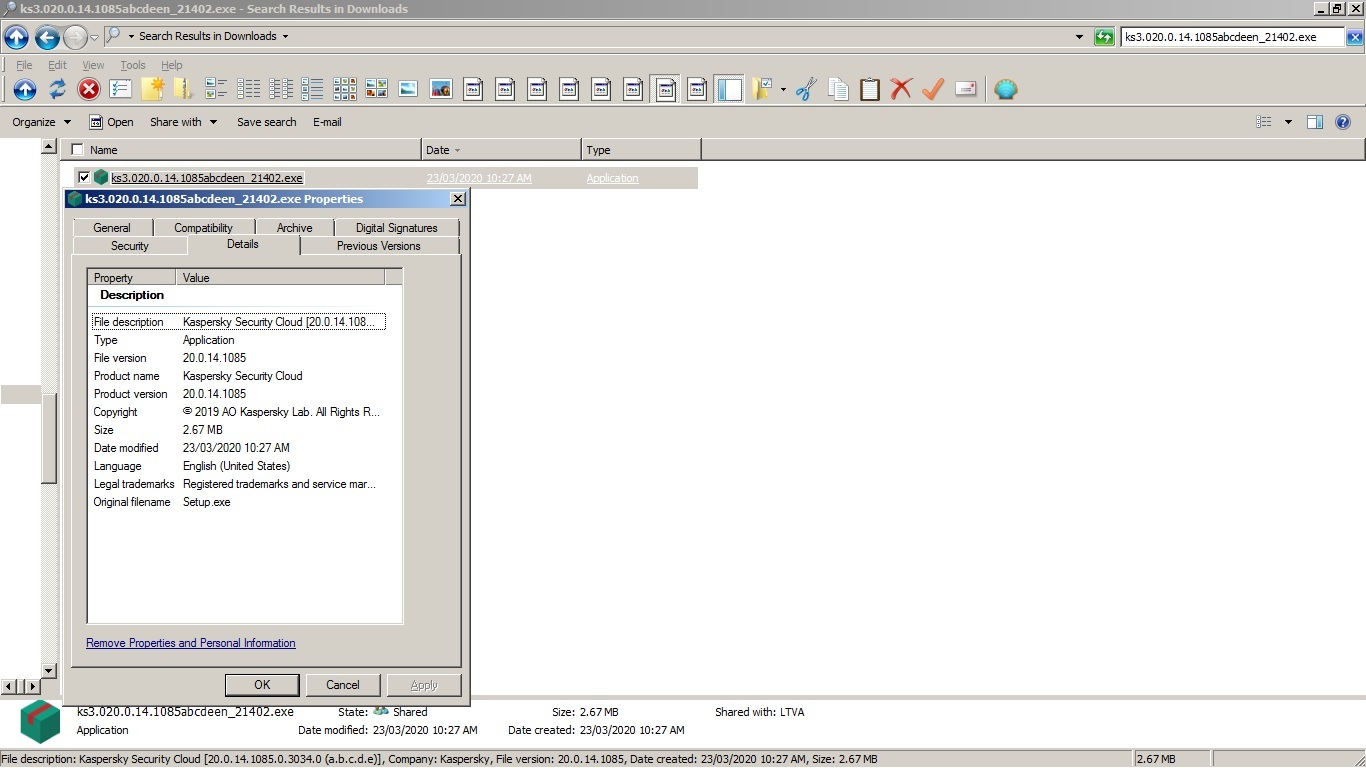Click the red X Delete icon
The image size is (1366, 768).
point(901,89)
